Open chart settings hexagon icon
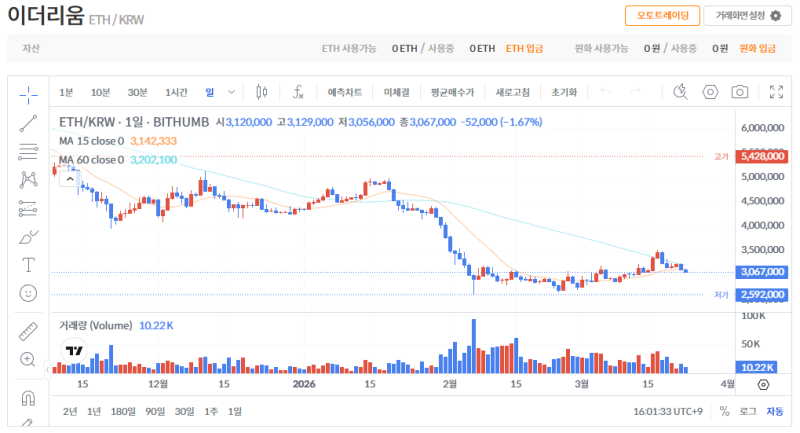The height and width of the screenshot is (433, 800). click(x=710, y=92)
